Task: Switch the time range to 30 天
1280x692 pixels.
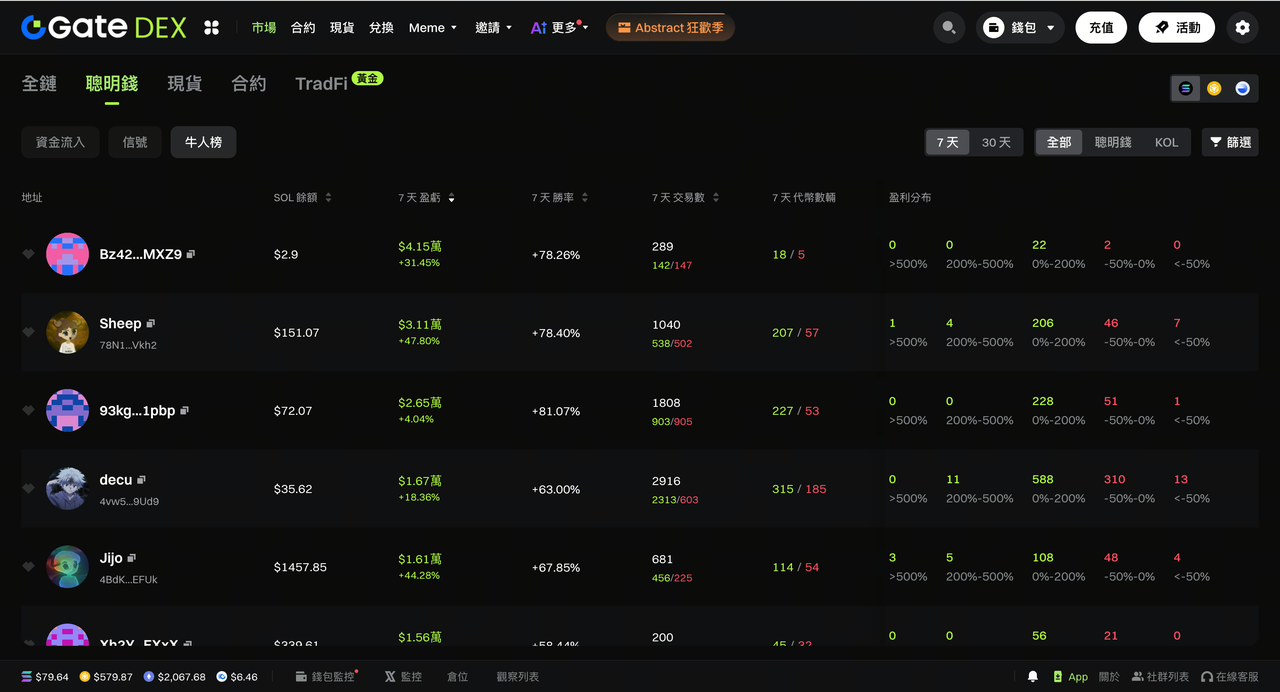Action: 996,142
